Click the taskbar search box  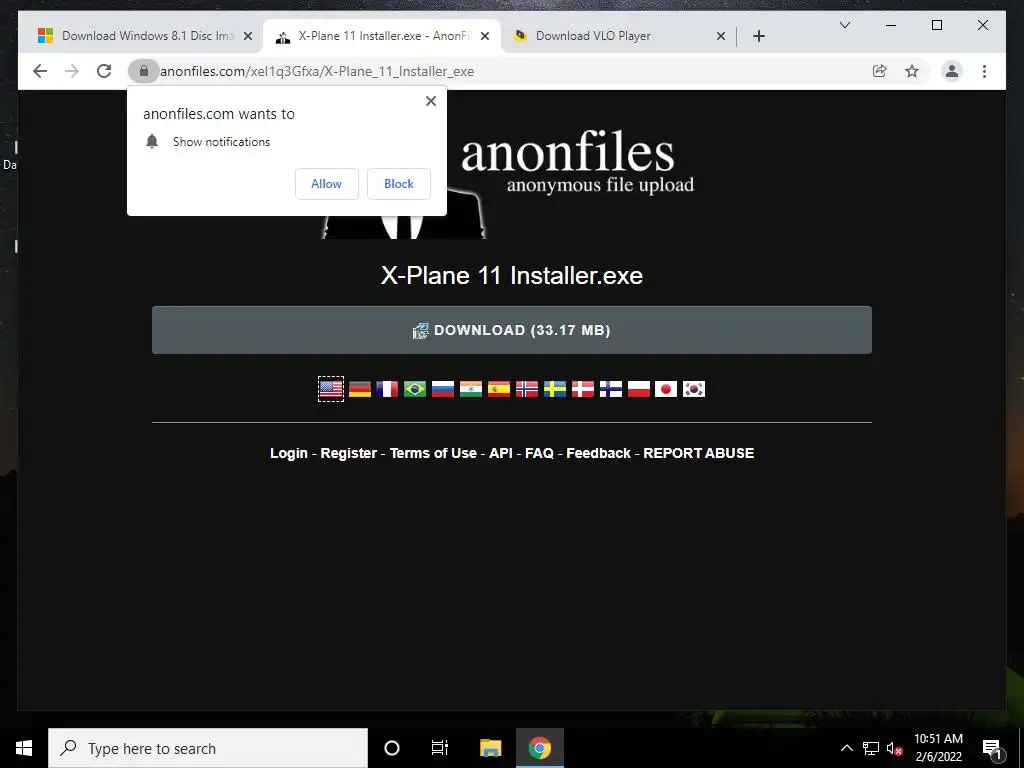(208, 748)
